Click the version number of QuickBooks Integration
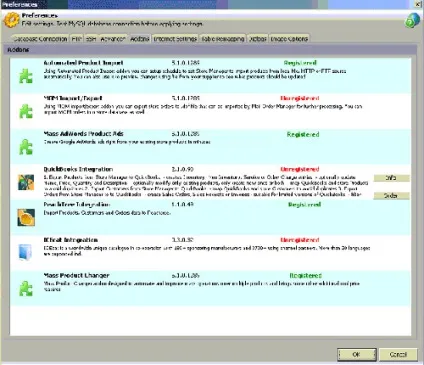 point(182,169)
